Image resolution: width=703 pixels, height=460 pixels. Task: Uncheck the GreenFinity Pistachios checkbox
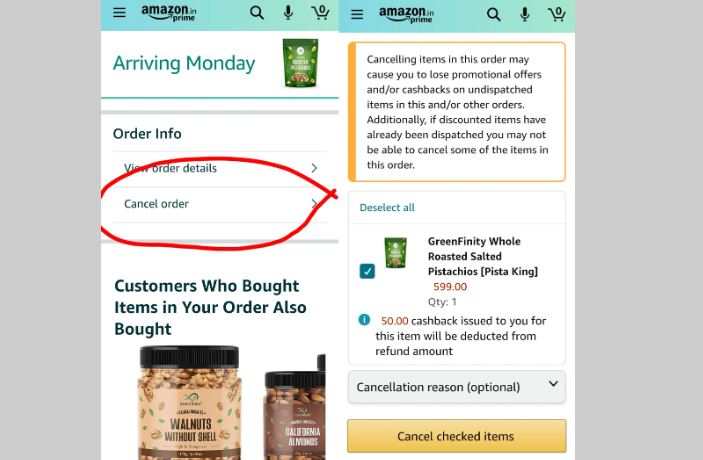point(367,271)
